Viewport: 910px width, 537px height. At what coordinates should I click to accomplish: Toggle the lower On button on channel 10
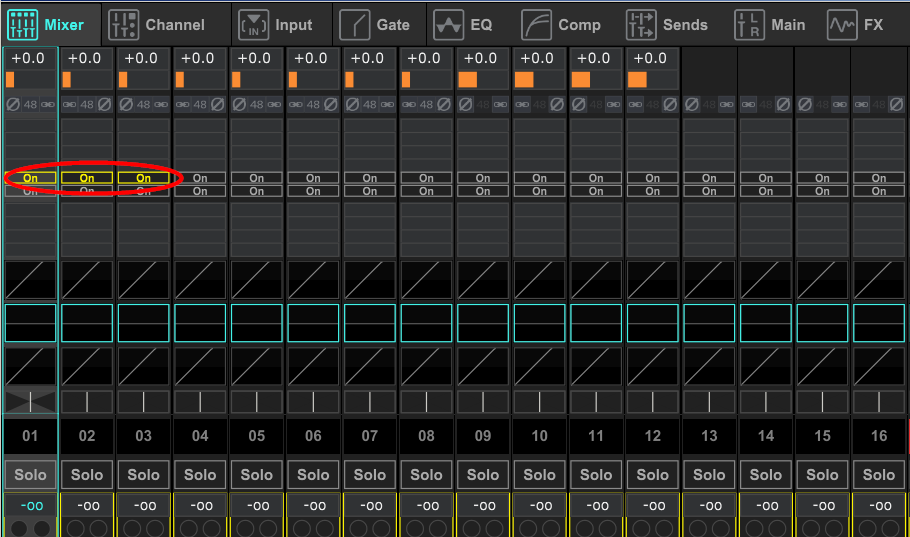(x=540, y=191)
